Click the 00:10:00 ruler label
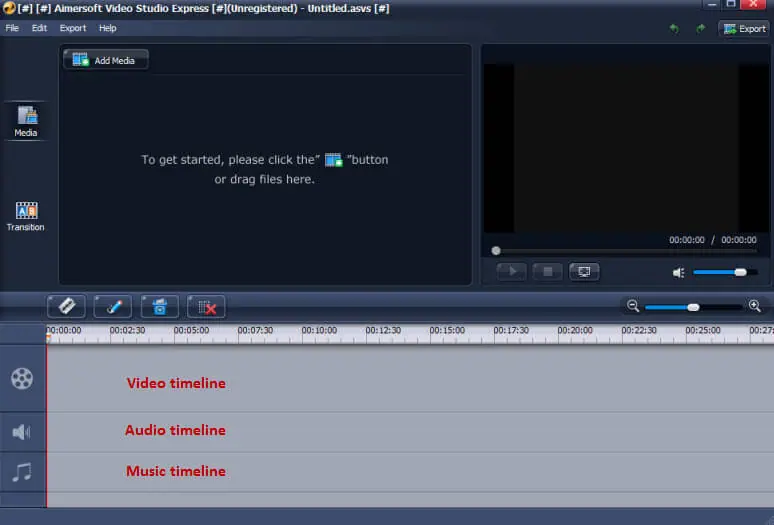774x525 pixels. coord(319,330)
